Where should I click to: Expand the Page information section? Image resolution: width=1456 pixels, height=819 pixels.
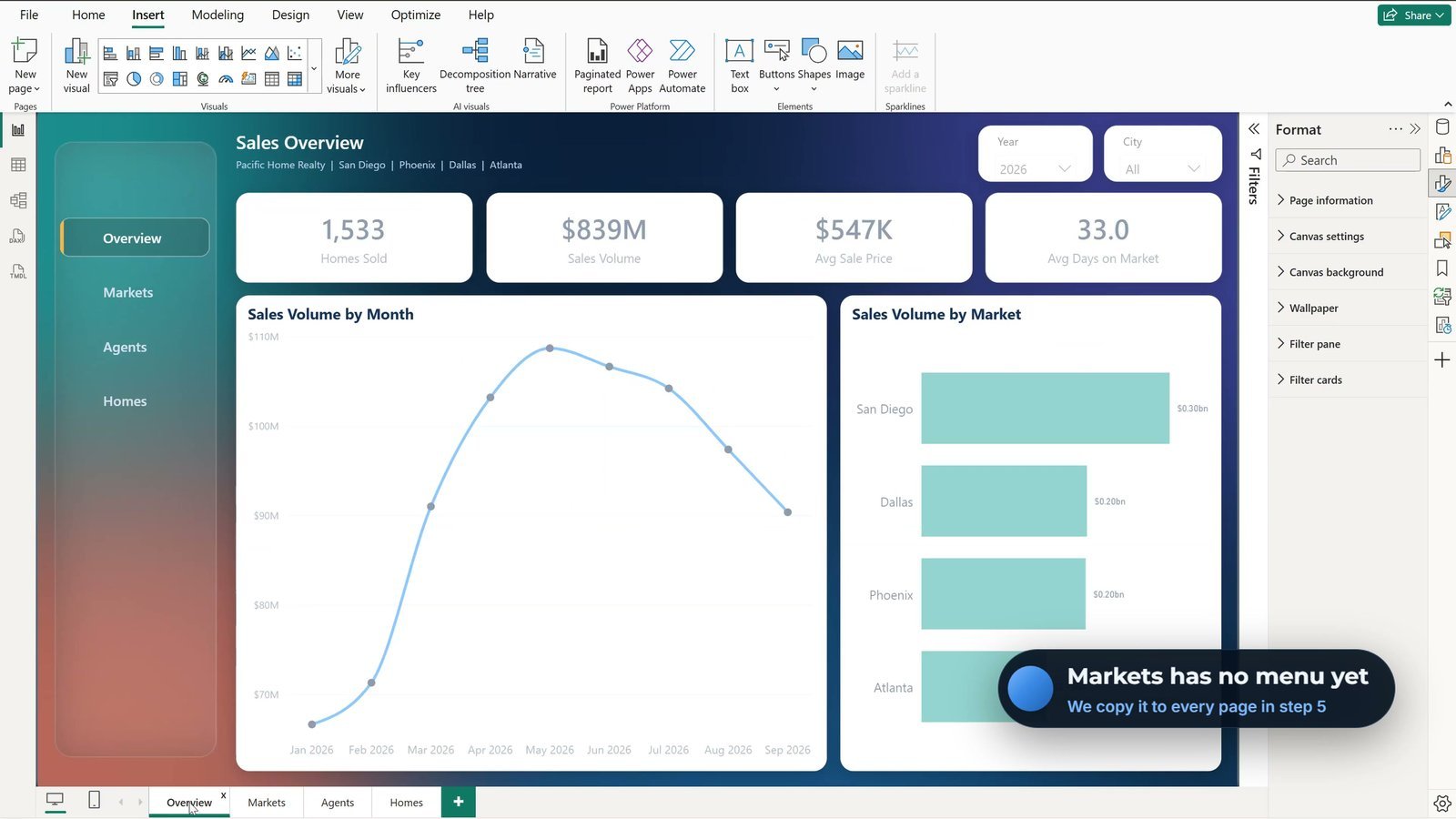1348,200
